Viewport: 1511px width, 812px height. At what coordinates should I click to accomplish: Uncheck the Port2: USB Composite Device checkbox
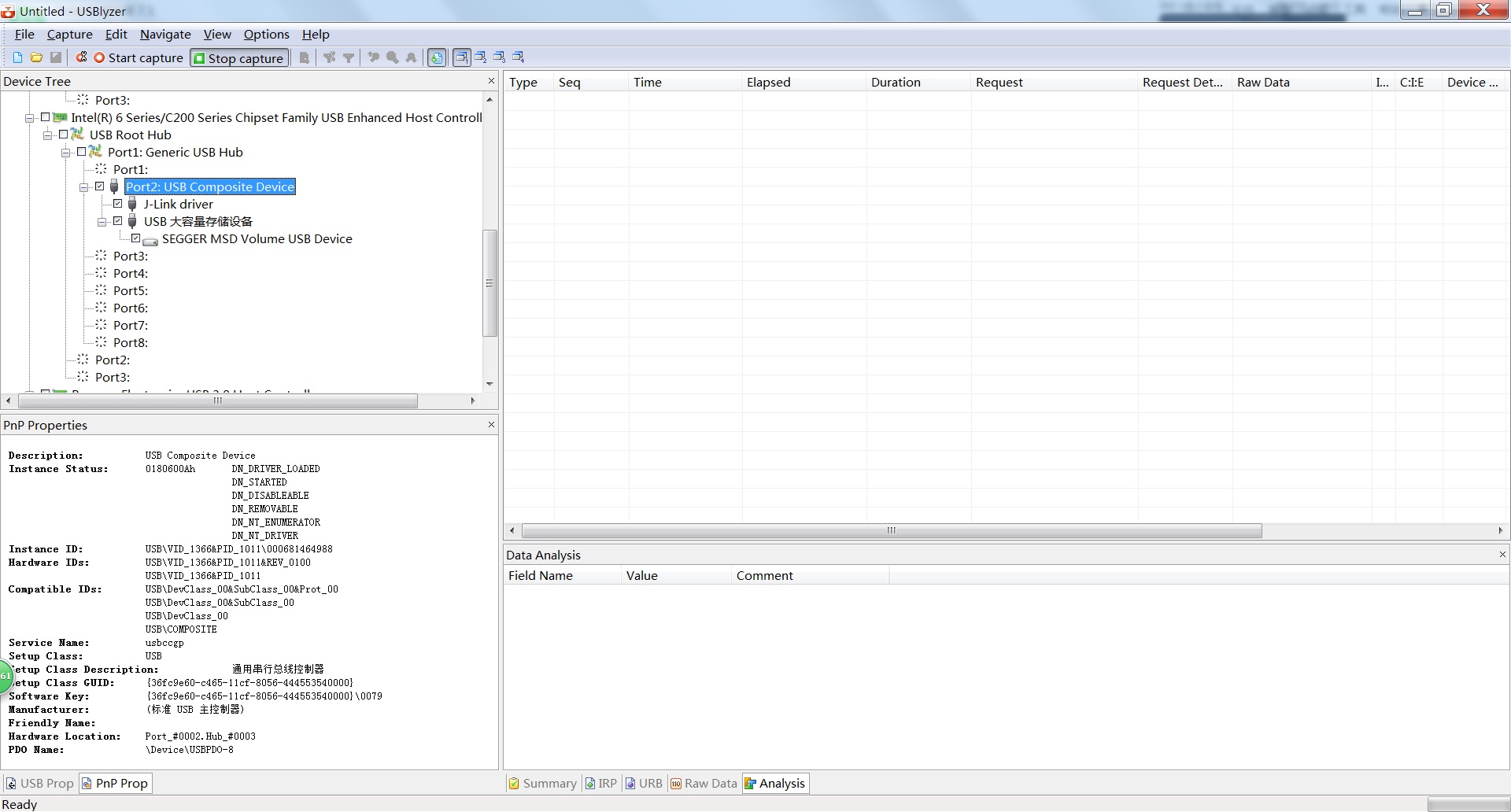click(99, 186)
